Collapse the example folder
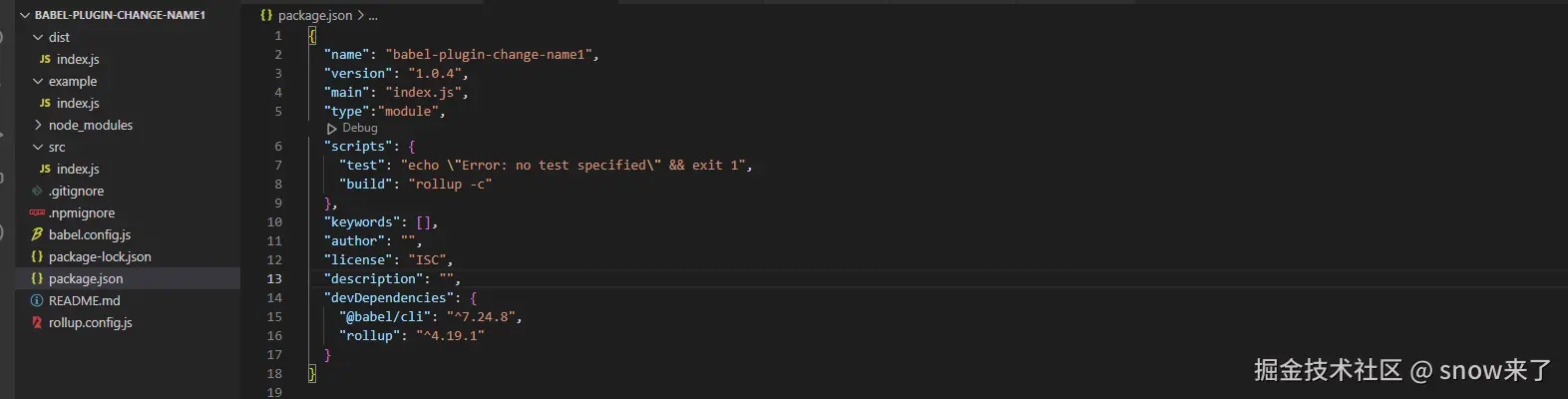 38,81
